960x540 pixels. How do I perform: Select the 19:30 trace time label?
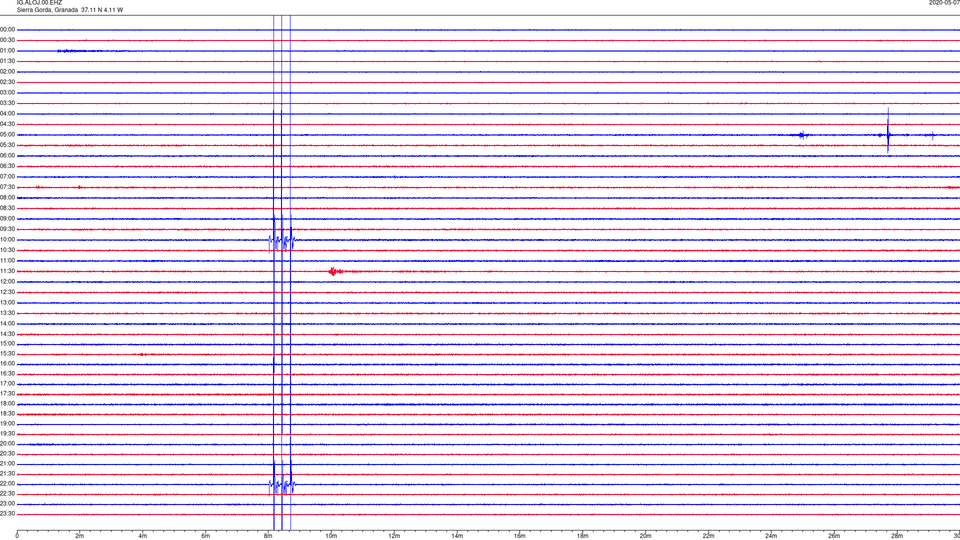pos(8,433)
